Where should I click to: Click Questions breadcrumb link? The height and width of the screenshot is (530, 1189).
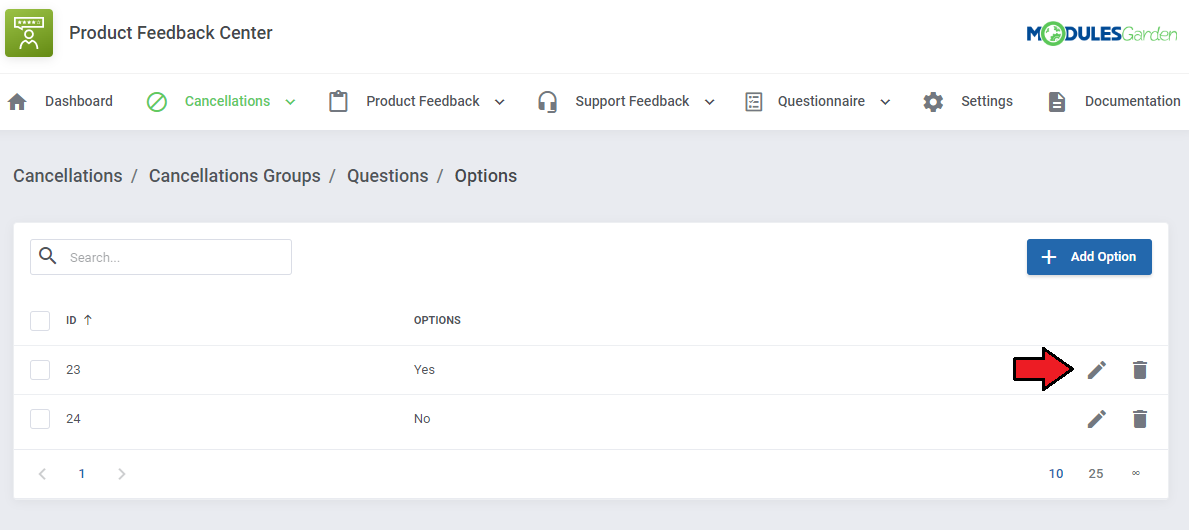click(x=387, y=176)
